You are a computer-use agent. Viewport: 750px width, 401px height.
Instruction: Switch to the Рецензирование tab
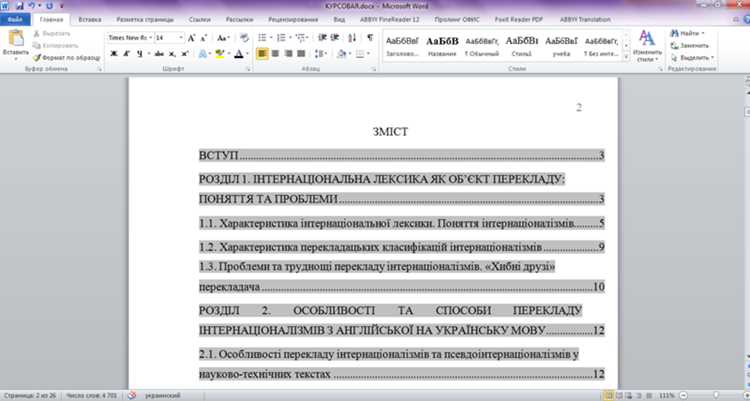293,20
